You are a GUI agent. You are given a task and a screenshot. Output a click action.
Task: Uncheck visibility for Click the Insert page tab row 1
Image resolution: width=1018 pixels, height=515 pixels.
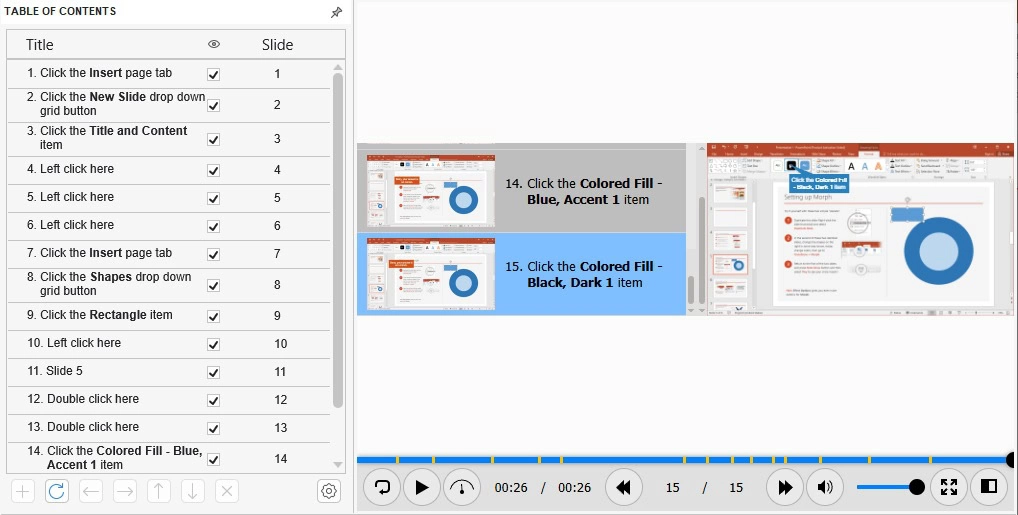pyautogui.click(x=213, y=75)
